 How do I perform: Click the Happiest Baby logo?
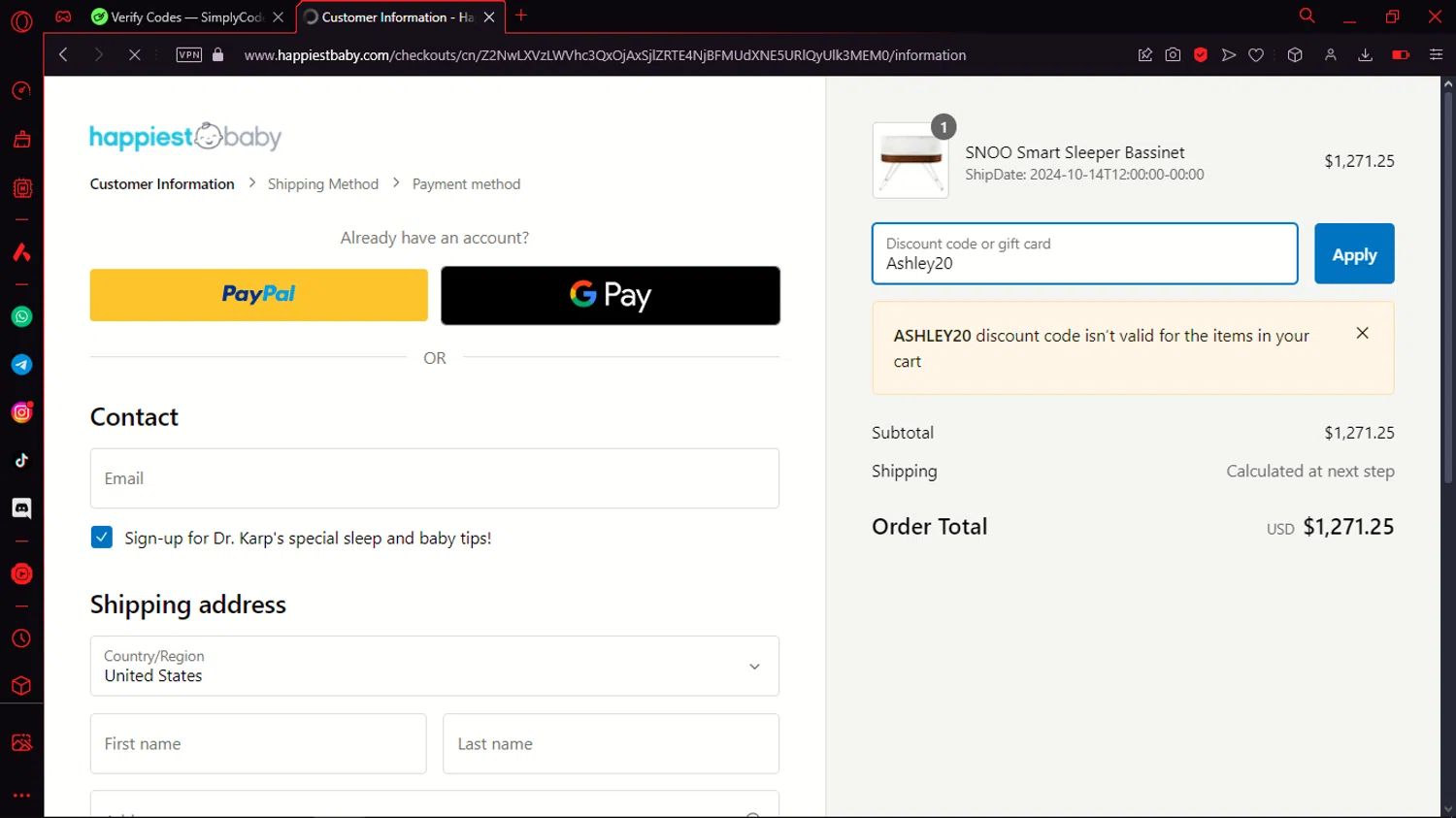pos(185,137)
